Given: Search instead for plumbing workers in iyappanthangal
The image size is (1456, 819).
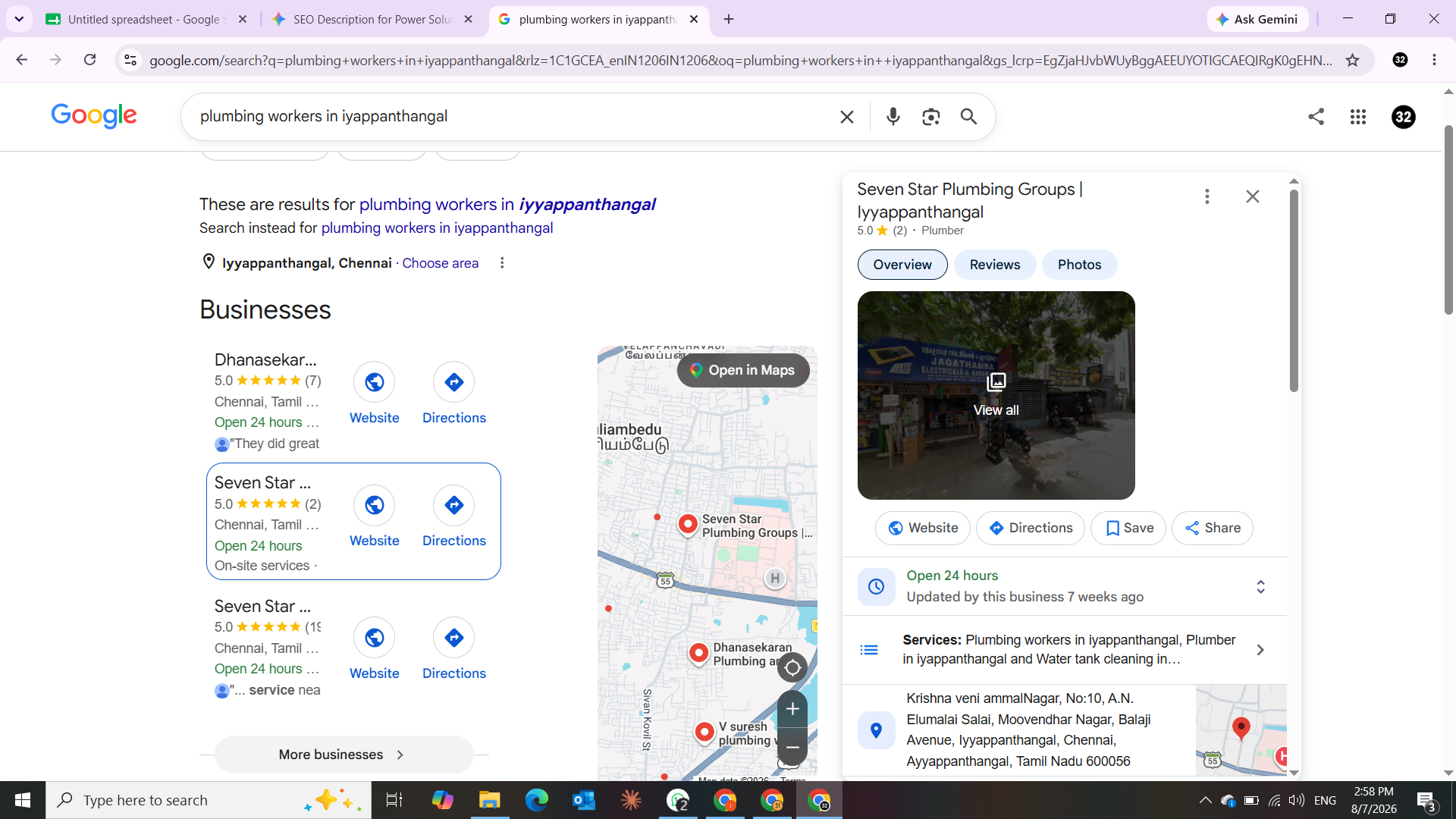Looking at the screenshot, I should point(437,228).
